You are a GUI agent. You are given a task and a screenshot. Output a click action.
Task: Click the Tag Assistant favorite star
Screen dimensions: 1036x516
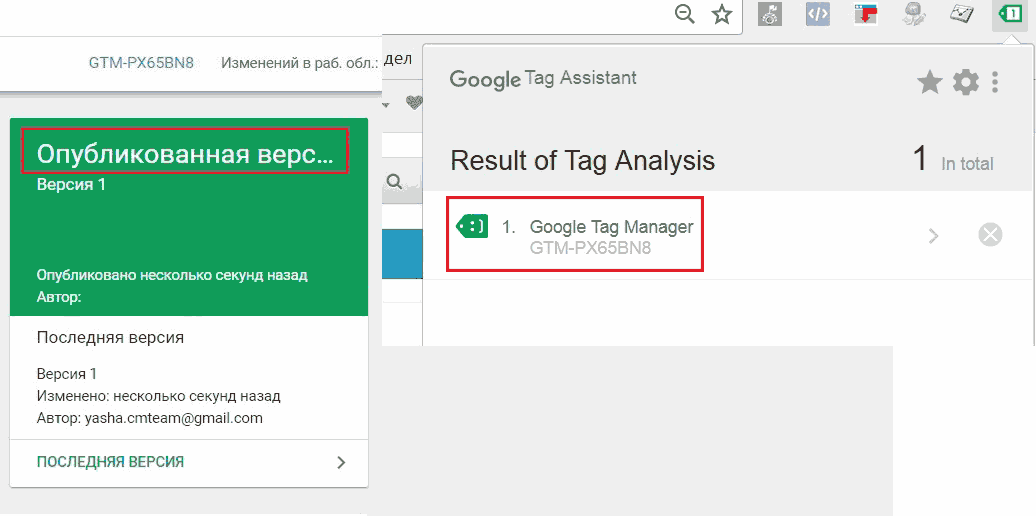tap(930, 83)
